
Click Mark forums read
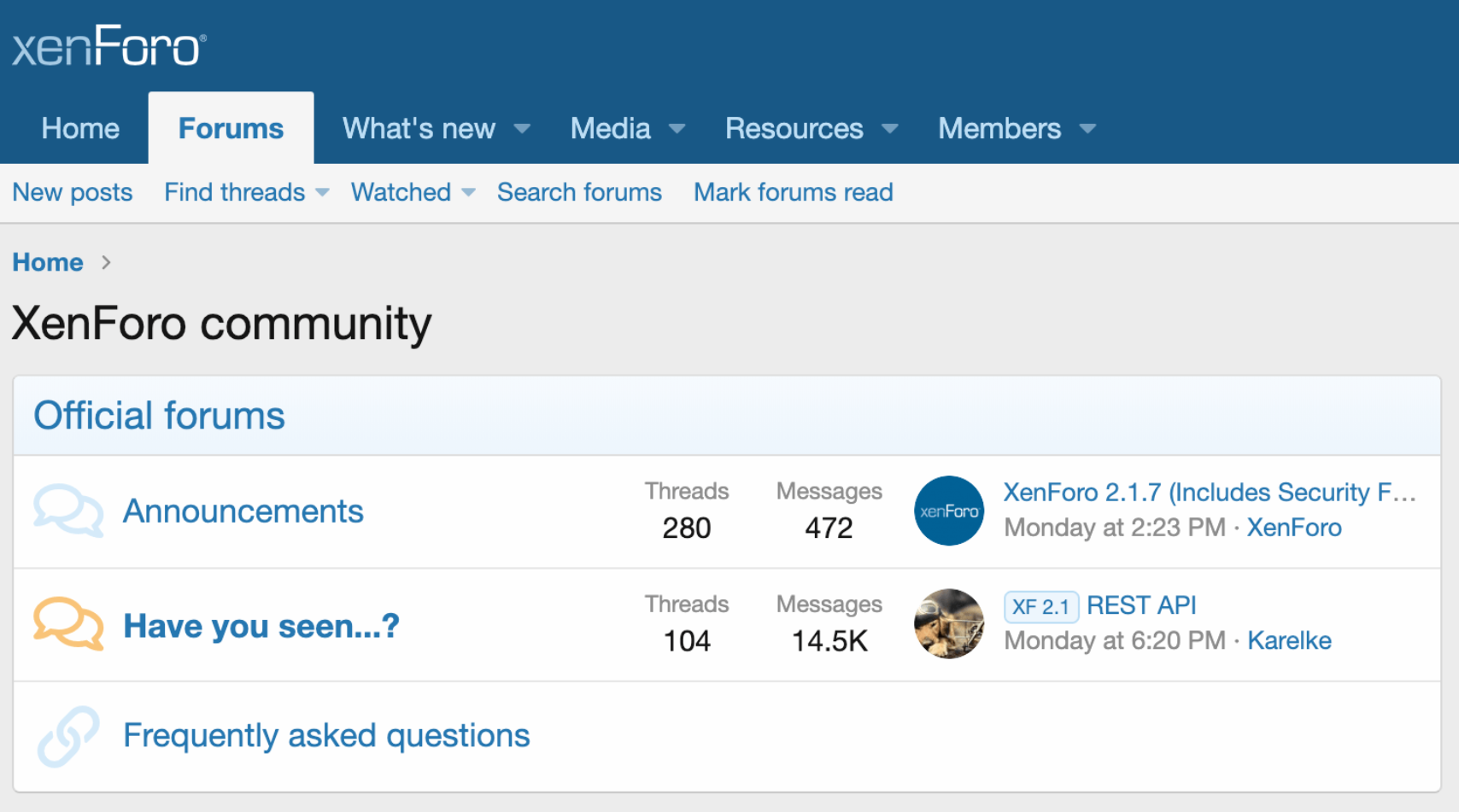tap(793, 192)
